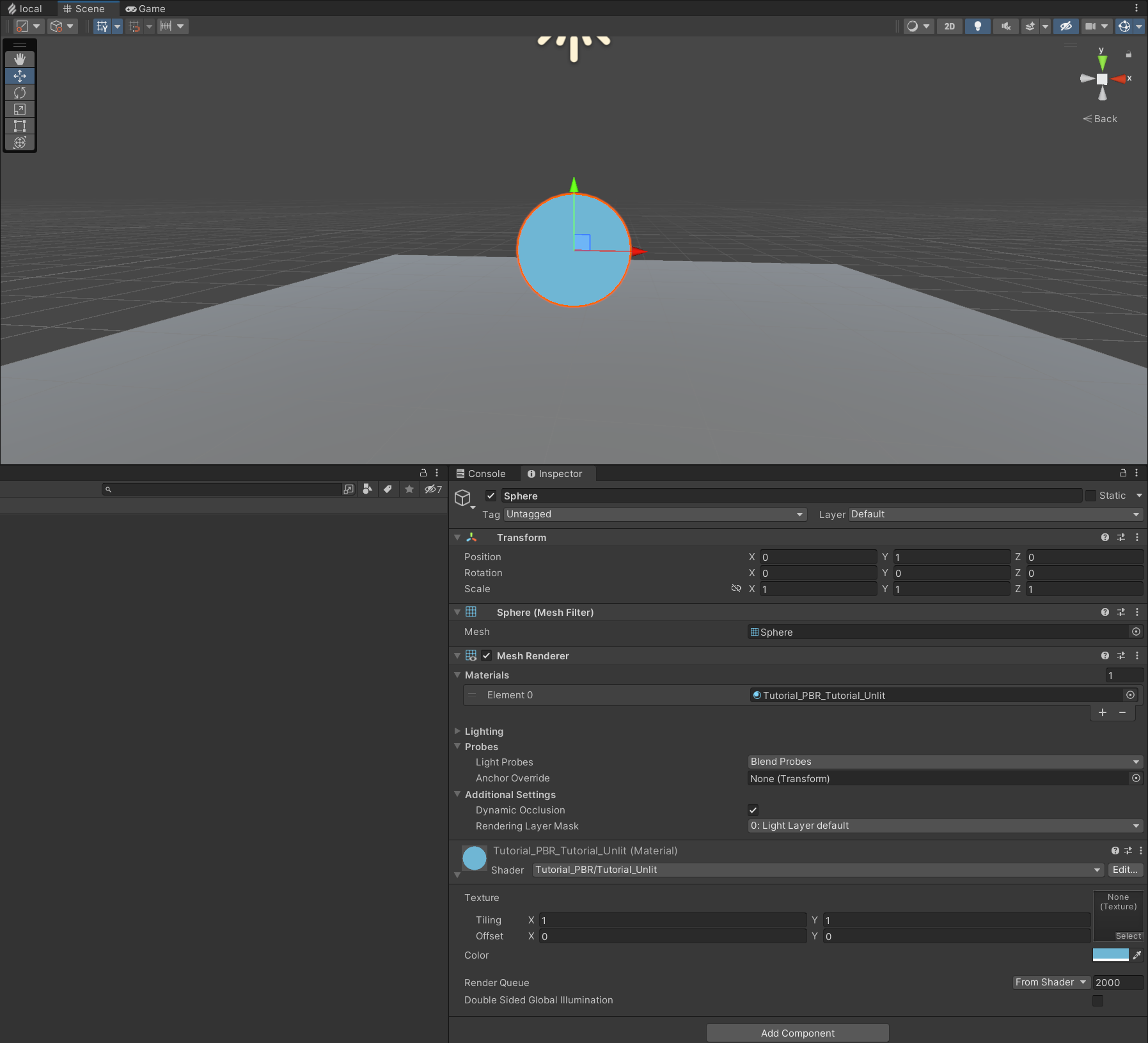Select the Hand tool in the scene toolbar

coord(20,59)
